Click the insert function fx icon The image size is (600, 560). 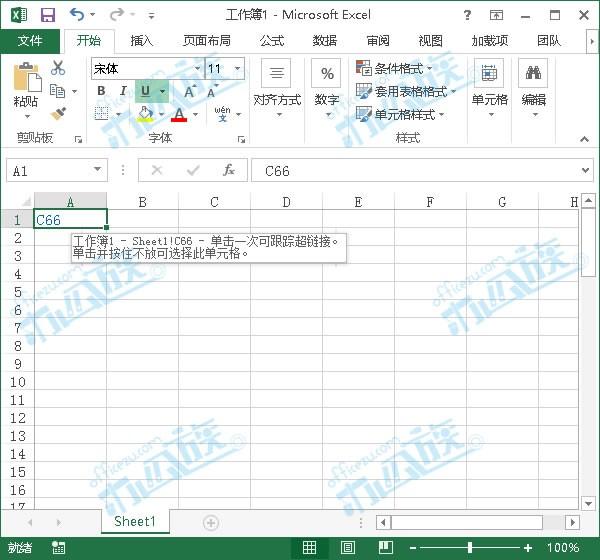[229, 171]
